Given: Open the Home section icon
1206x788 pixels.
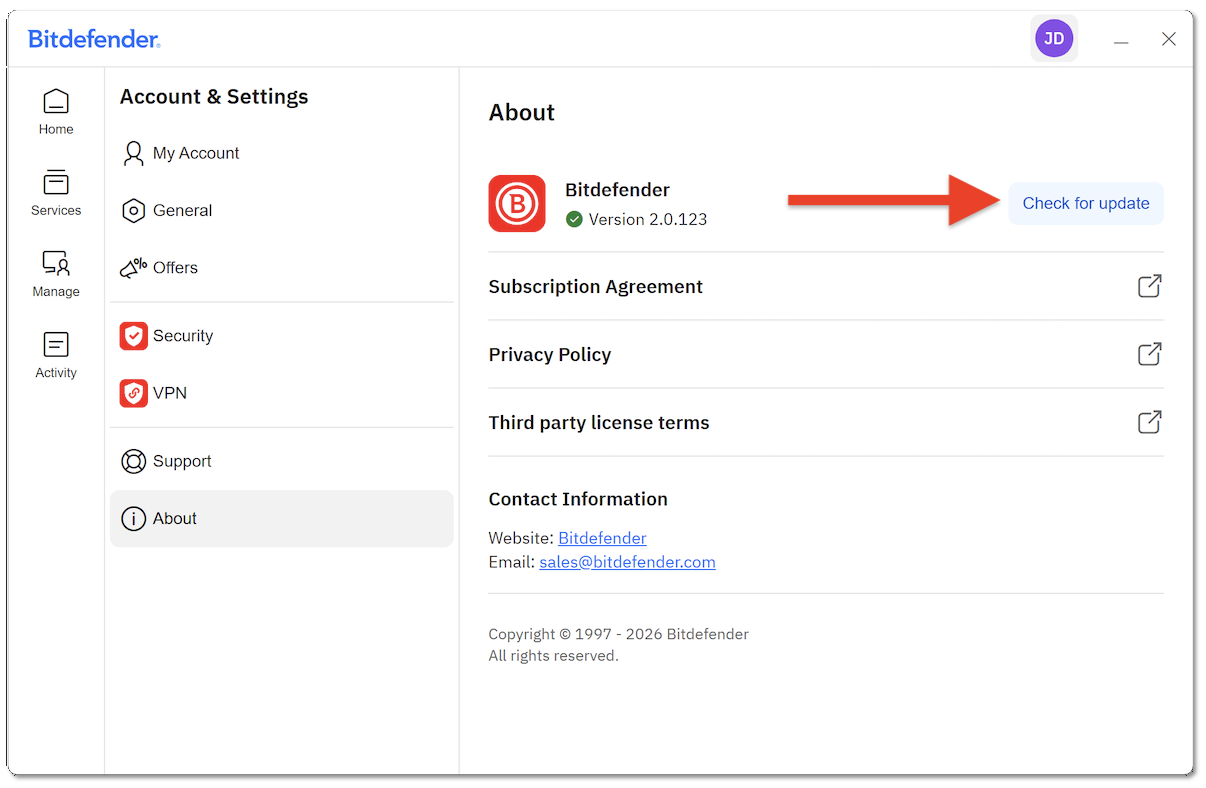Looking at the screenshot, I should point(56,101).
